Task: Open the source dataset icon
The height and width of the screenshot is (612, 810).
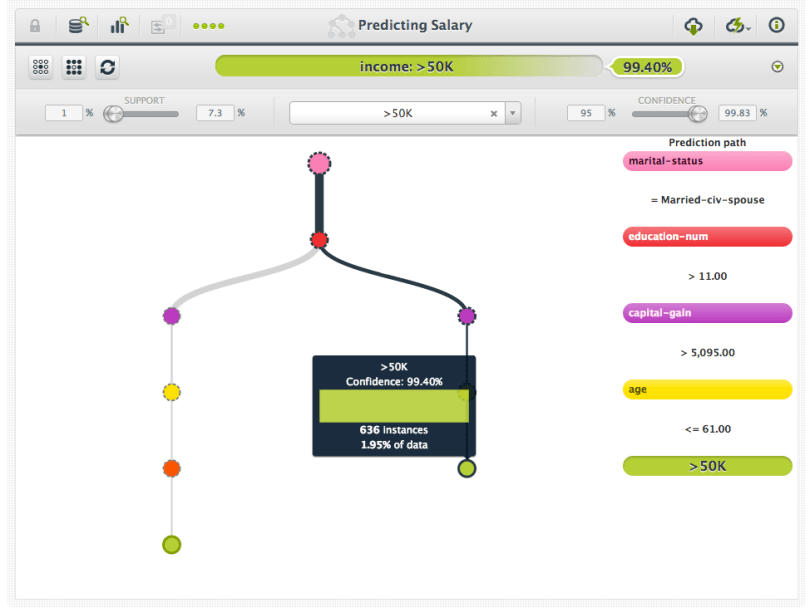Action: tap(78, 26)
